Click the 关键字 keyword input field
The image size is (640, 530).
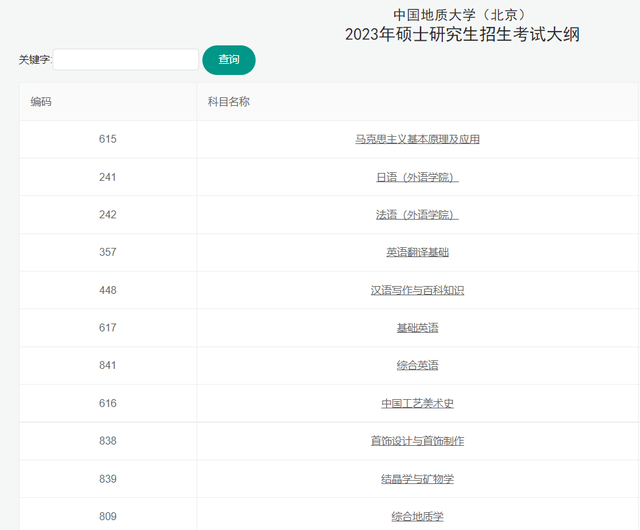[126, 60]
